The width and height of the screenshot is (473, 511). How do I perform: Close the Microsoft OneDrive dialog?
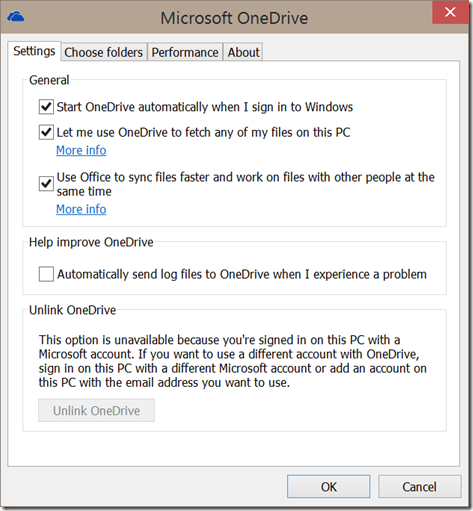point(450,12)
